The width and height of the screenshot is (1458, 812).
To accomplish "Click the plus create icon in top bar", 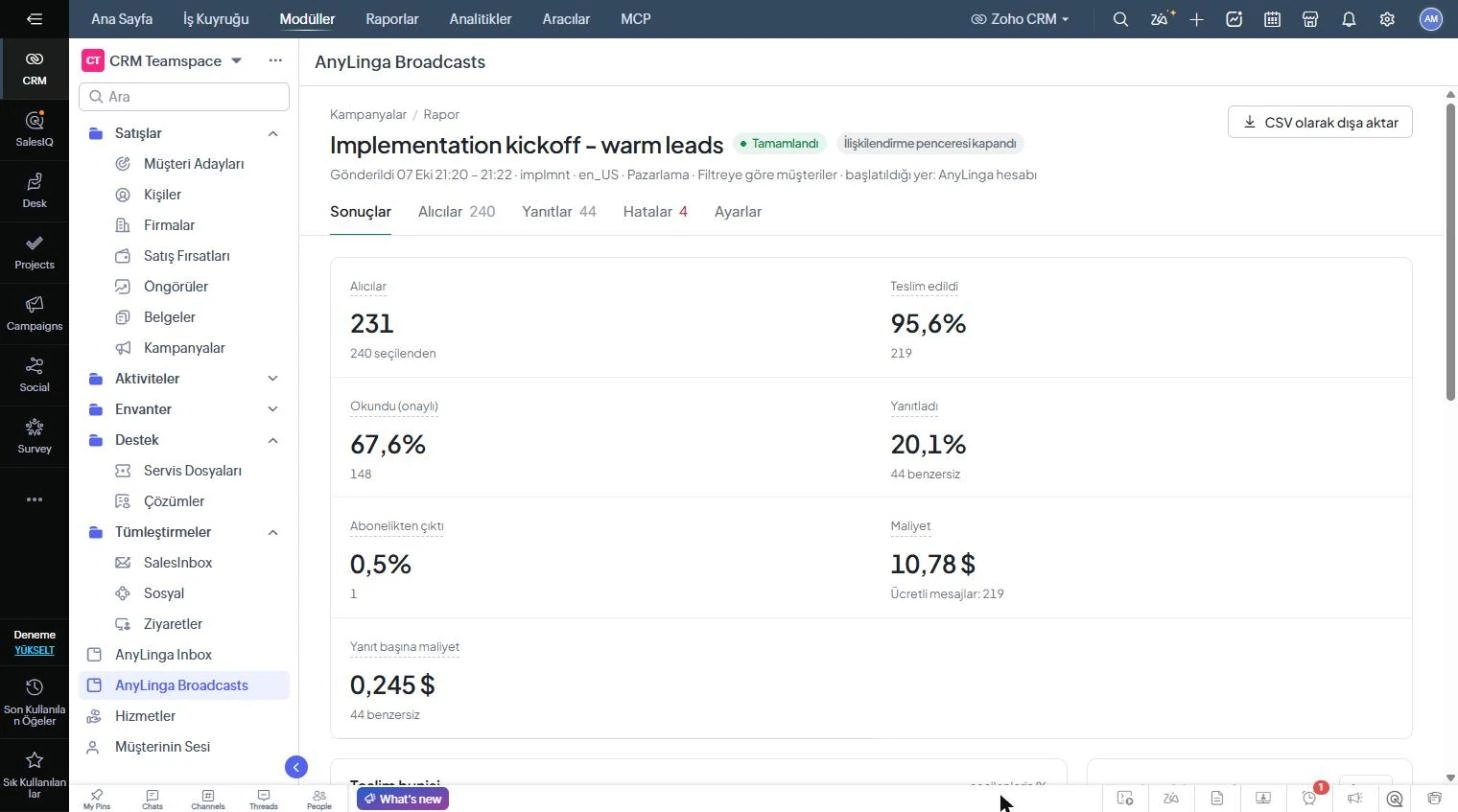I will 1197,19.
